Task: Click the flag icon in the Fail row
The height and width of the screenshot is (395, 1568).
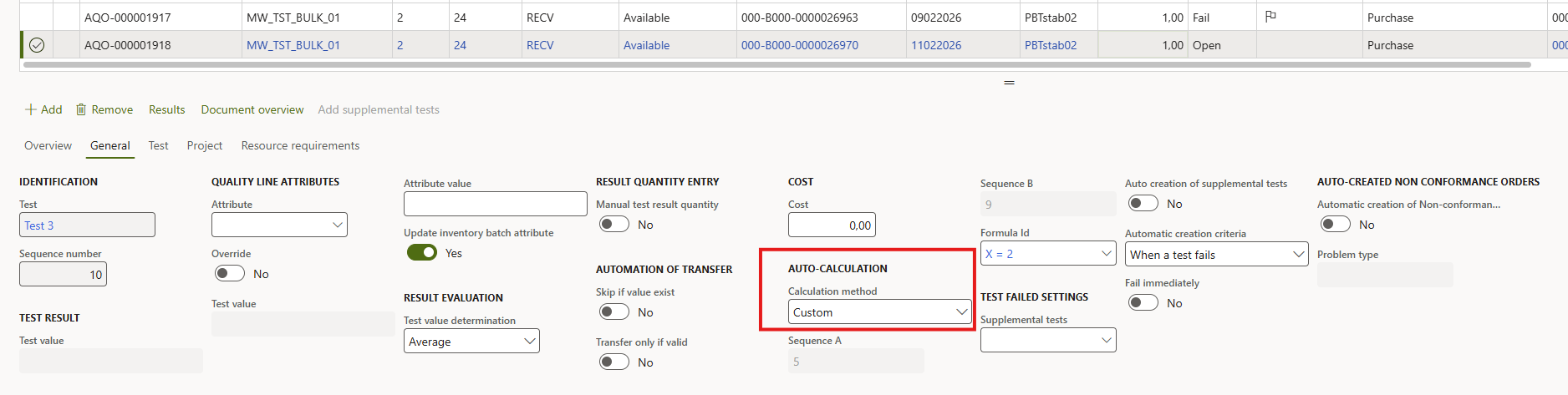Action: pyautogui.click(x=1270, y=17)
